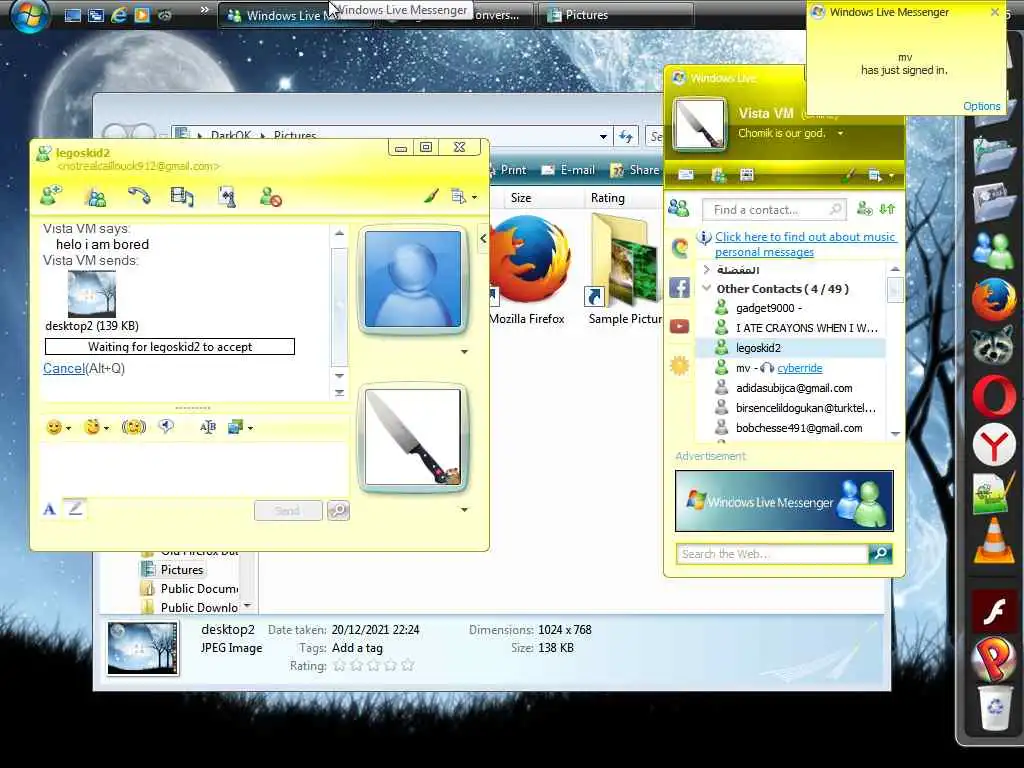Viewport: 1024px width, 768px height.
Task: Start a call with the phone handset icon
Action: [x=138, y=195]
